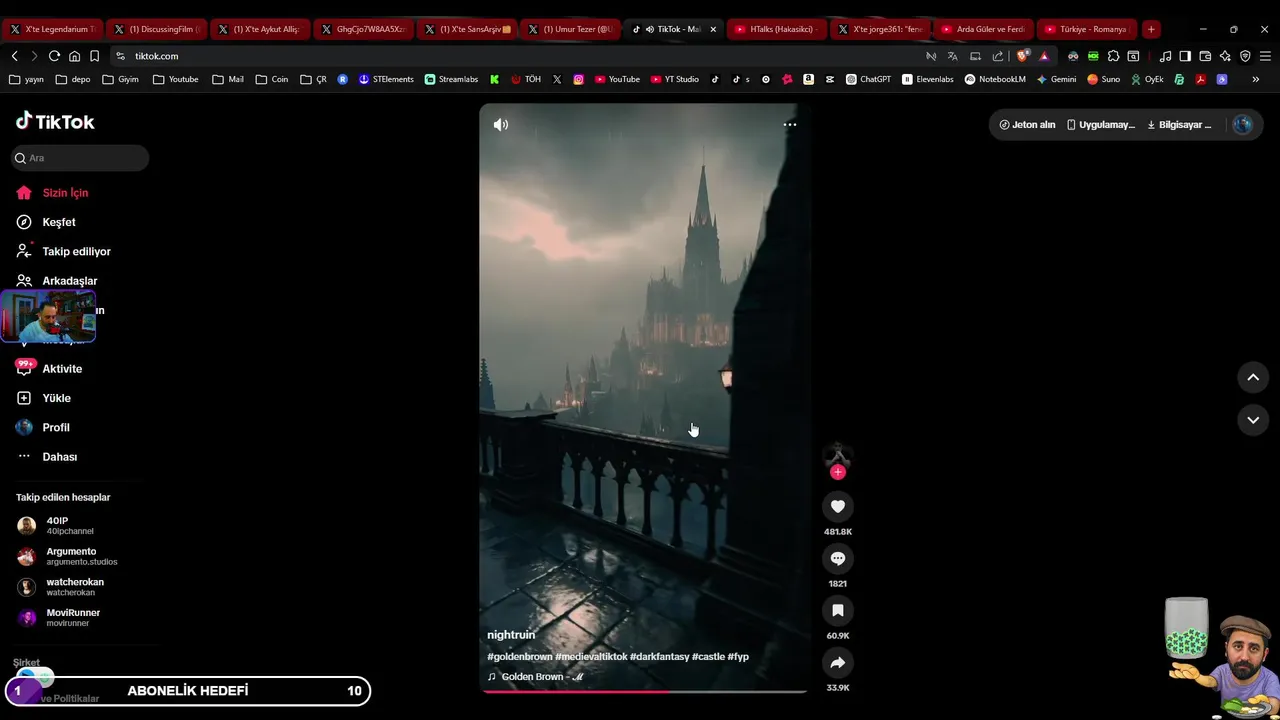The image size is (1280, 720).
Task: Click the TikTok logo
Action: [55, 121]
